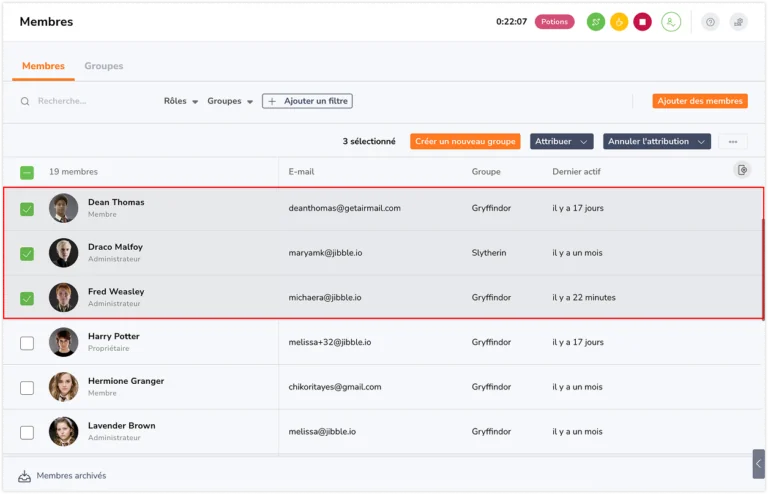Click email michaera@jibble.io

[325, 297]
